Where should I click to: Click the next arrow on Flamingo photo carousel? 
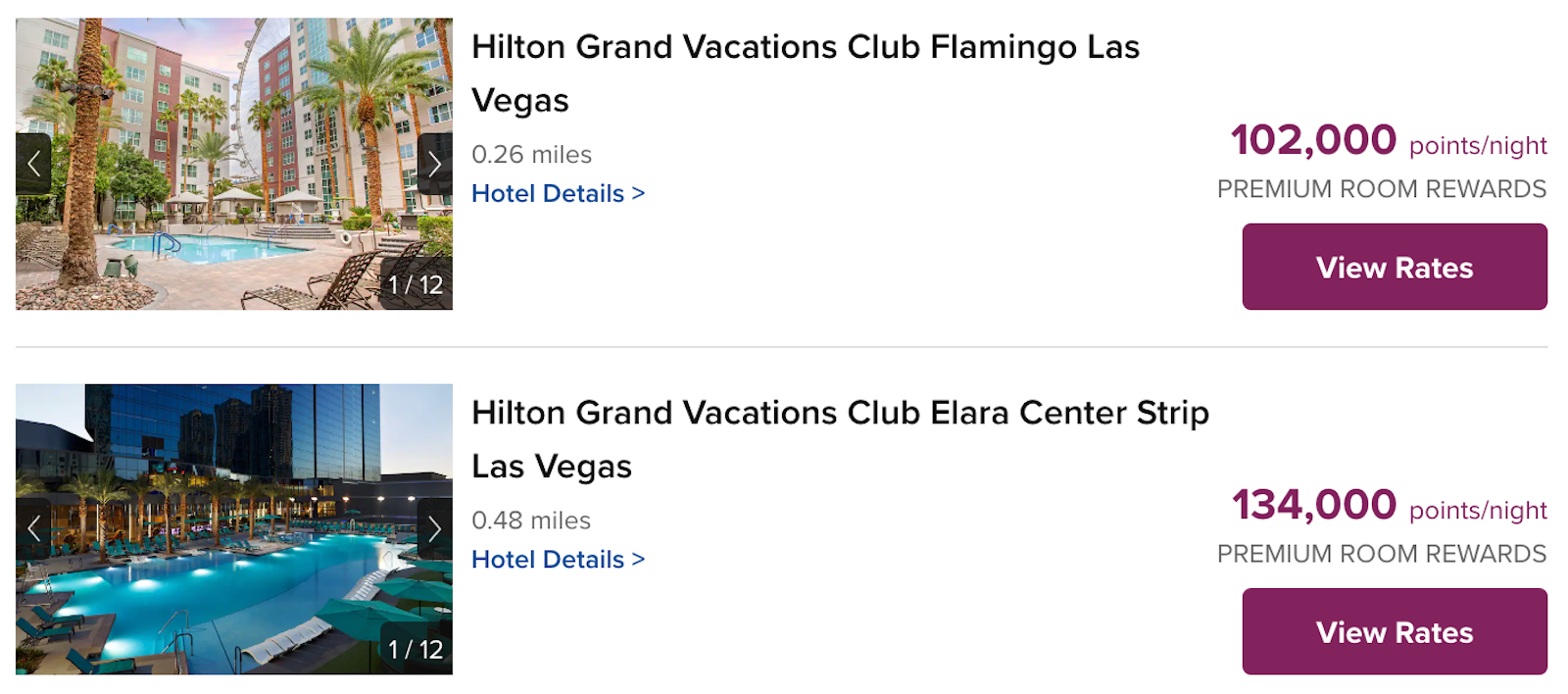pos(435,164)
